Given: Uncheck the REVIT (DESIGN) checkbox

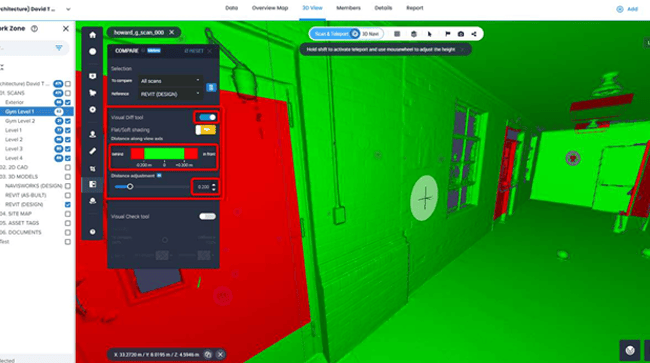Looking at the screenshot, I should (68, 205).
